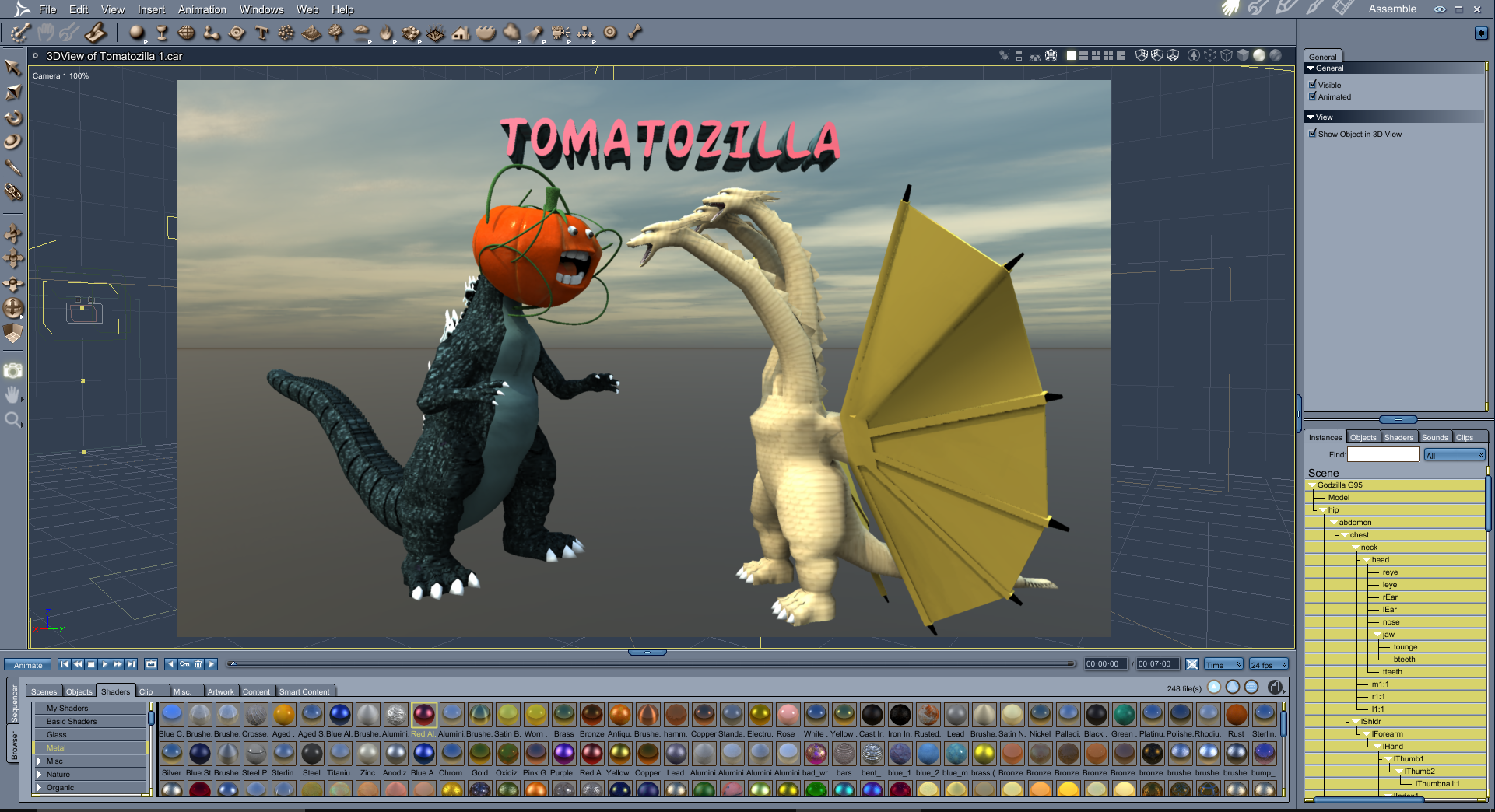Open the Insert menu
This screenshot has width=1495, height=812.
click(151, 9)
